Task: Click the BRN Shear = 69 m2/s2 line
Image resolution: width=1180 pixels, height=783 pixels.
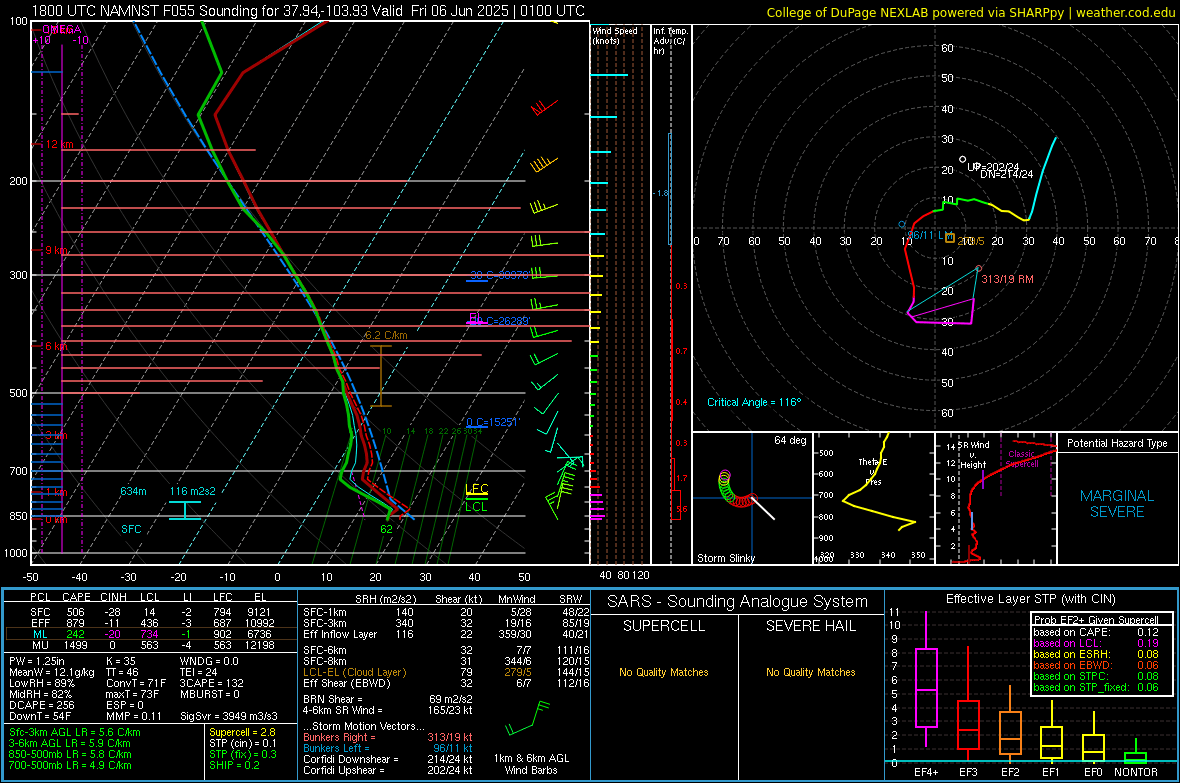Action: 388,699
